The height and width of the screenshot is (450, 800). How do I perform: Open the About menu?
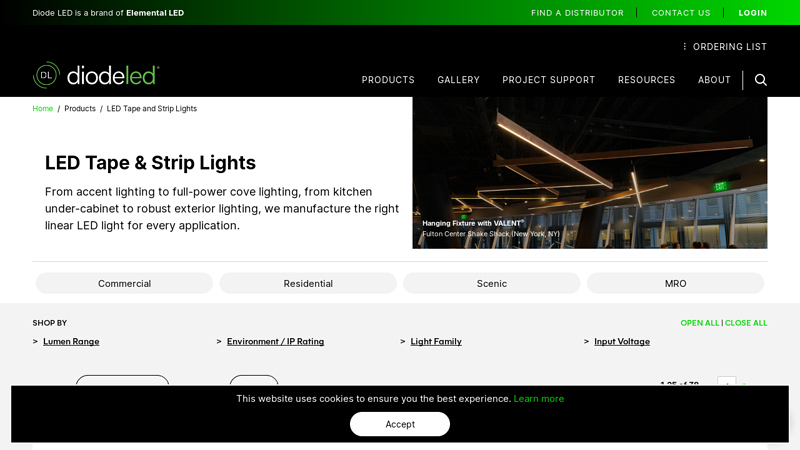(714, 80)
